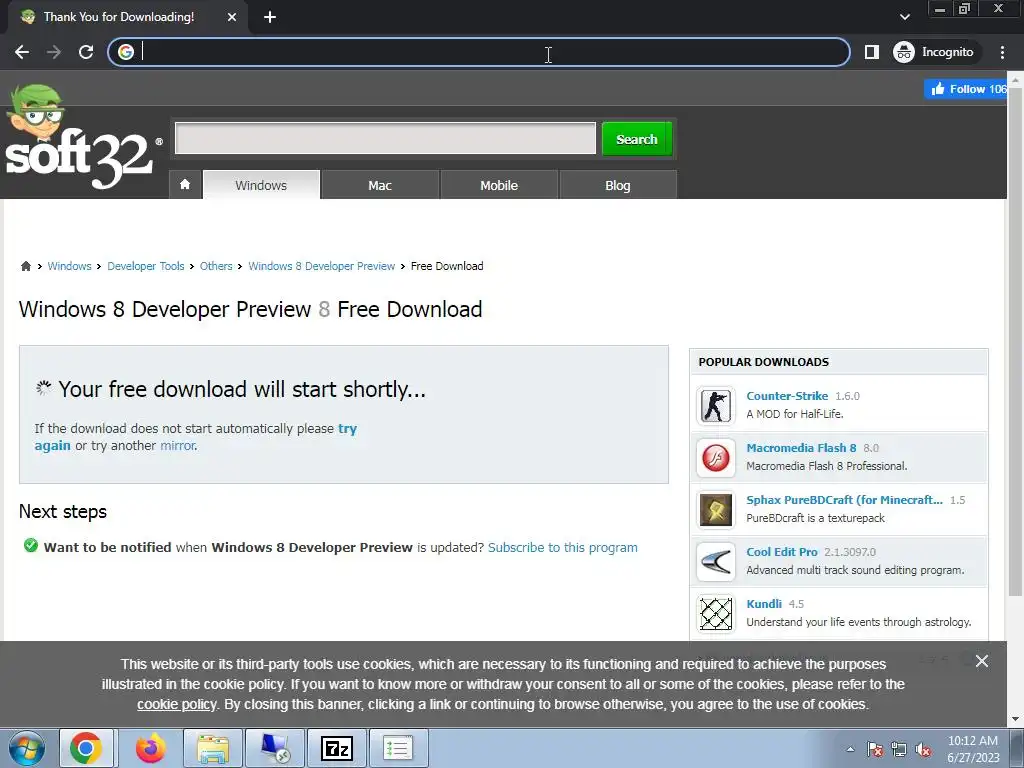Close the cookie notice banner
The height and width of the screenshot is (768, 1024).
(x=982, y=661)
